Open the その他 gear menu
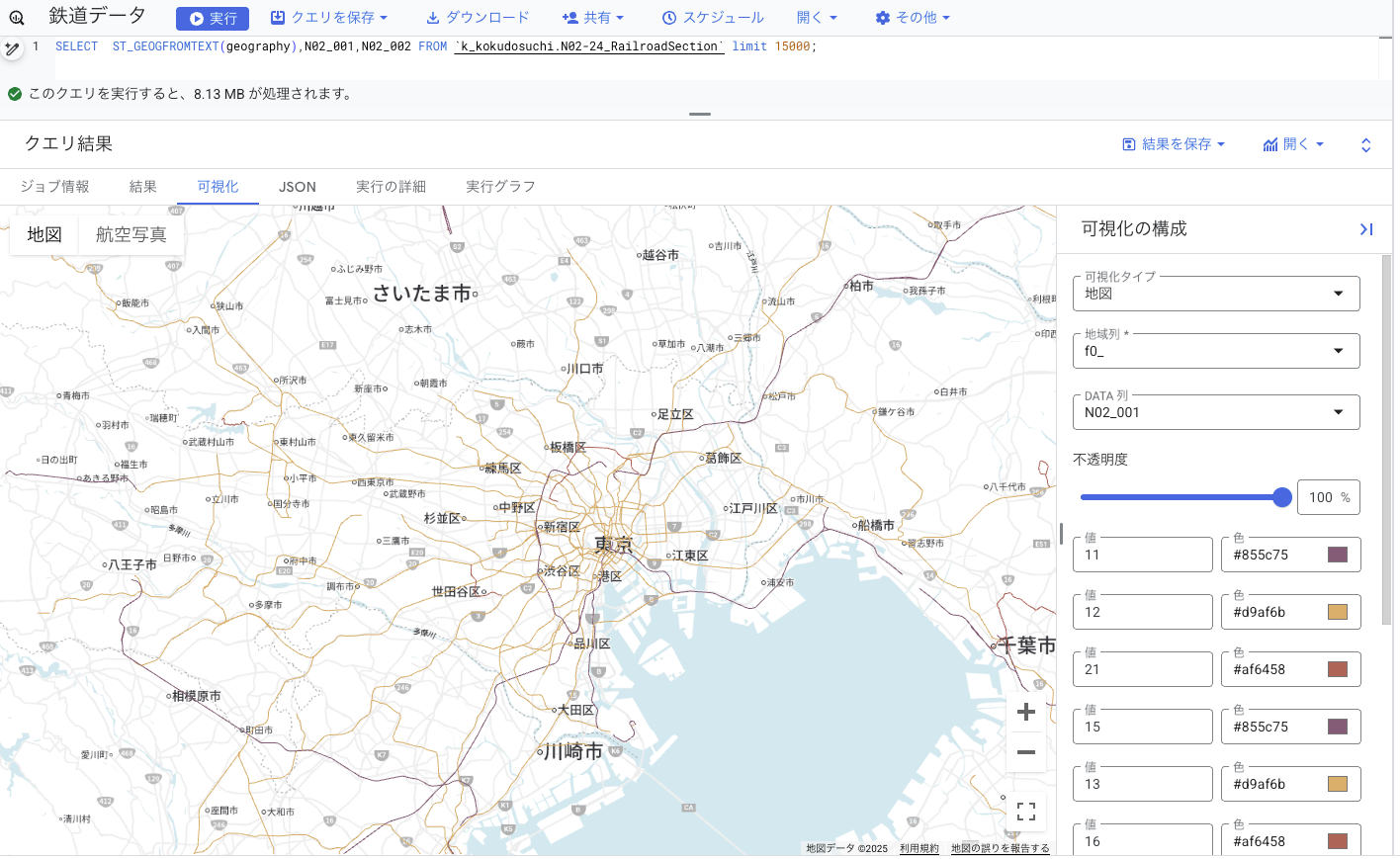 pyautogui.click(x=913, y=18)
